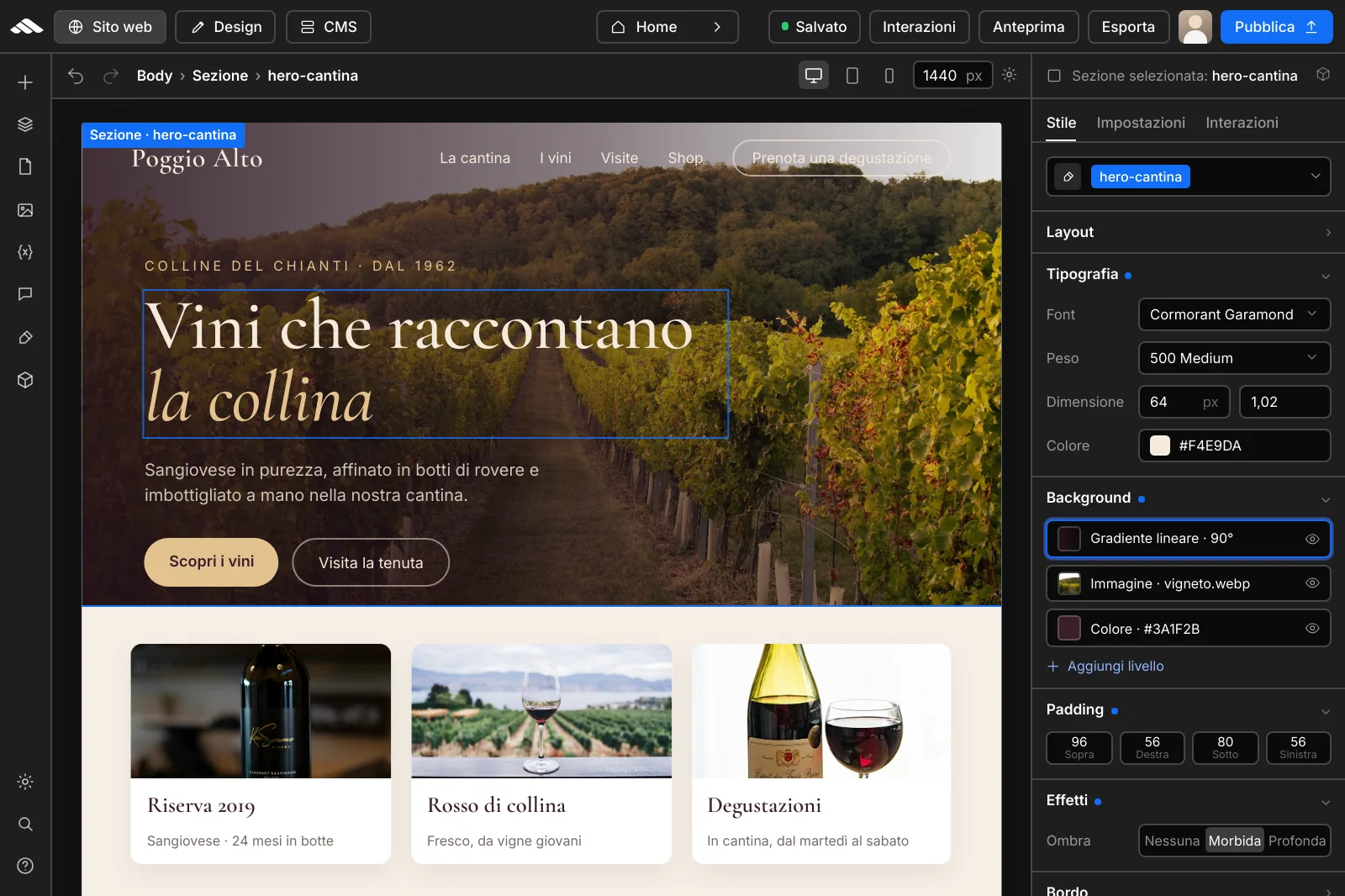Viewport: 1345px width, 896px height.
Task: Click the font size 64 input
Action: coord(1184,402)
